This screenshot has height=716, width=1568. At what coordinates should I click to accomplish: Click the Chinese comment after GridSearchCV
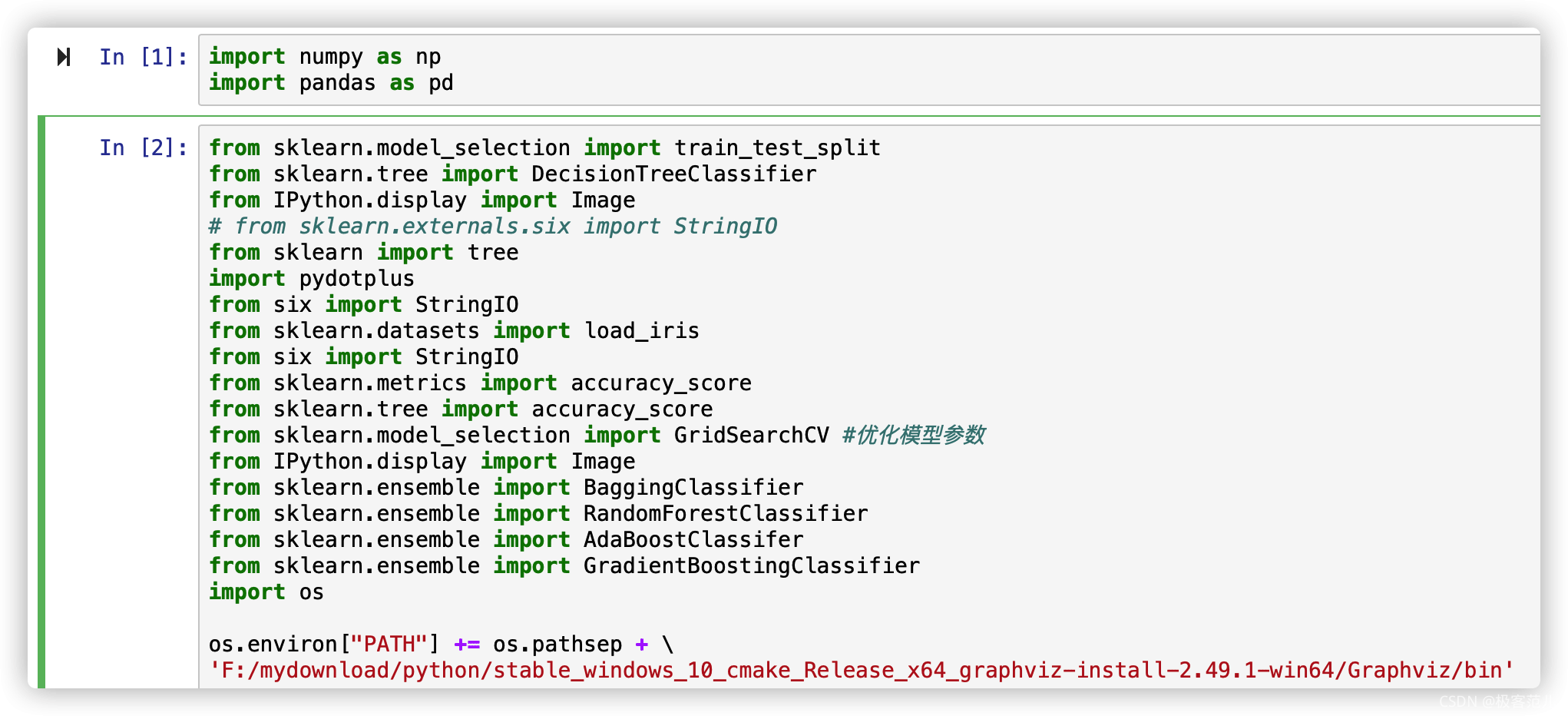[913, 435]
